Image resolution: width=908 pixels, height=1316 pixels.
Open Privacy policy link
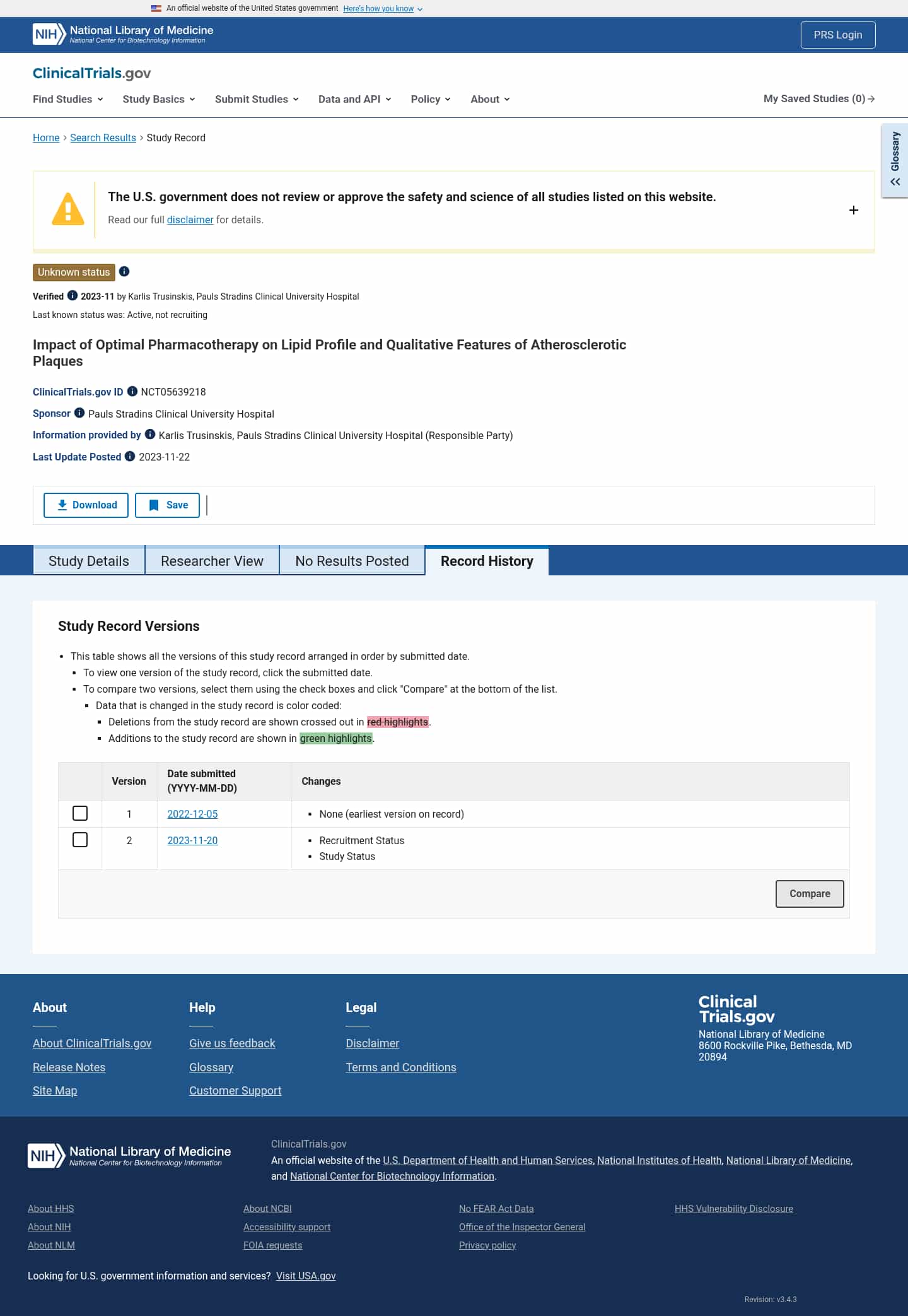(487, 1245)
